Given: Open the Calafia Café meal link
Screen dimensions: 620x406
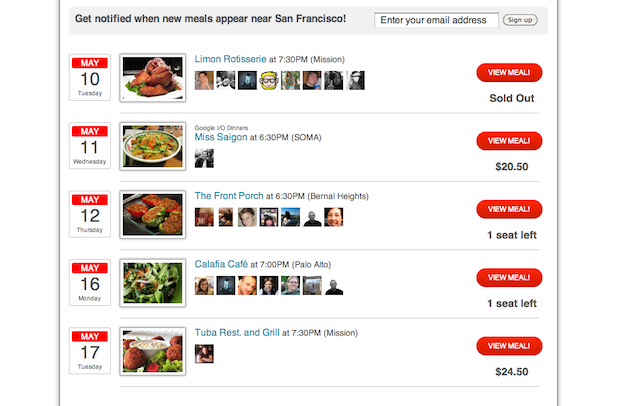Looking at the screenshot, I should (221, 264).
